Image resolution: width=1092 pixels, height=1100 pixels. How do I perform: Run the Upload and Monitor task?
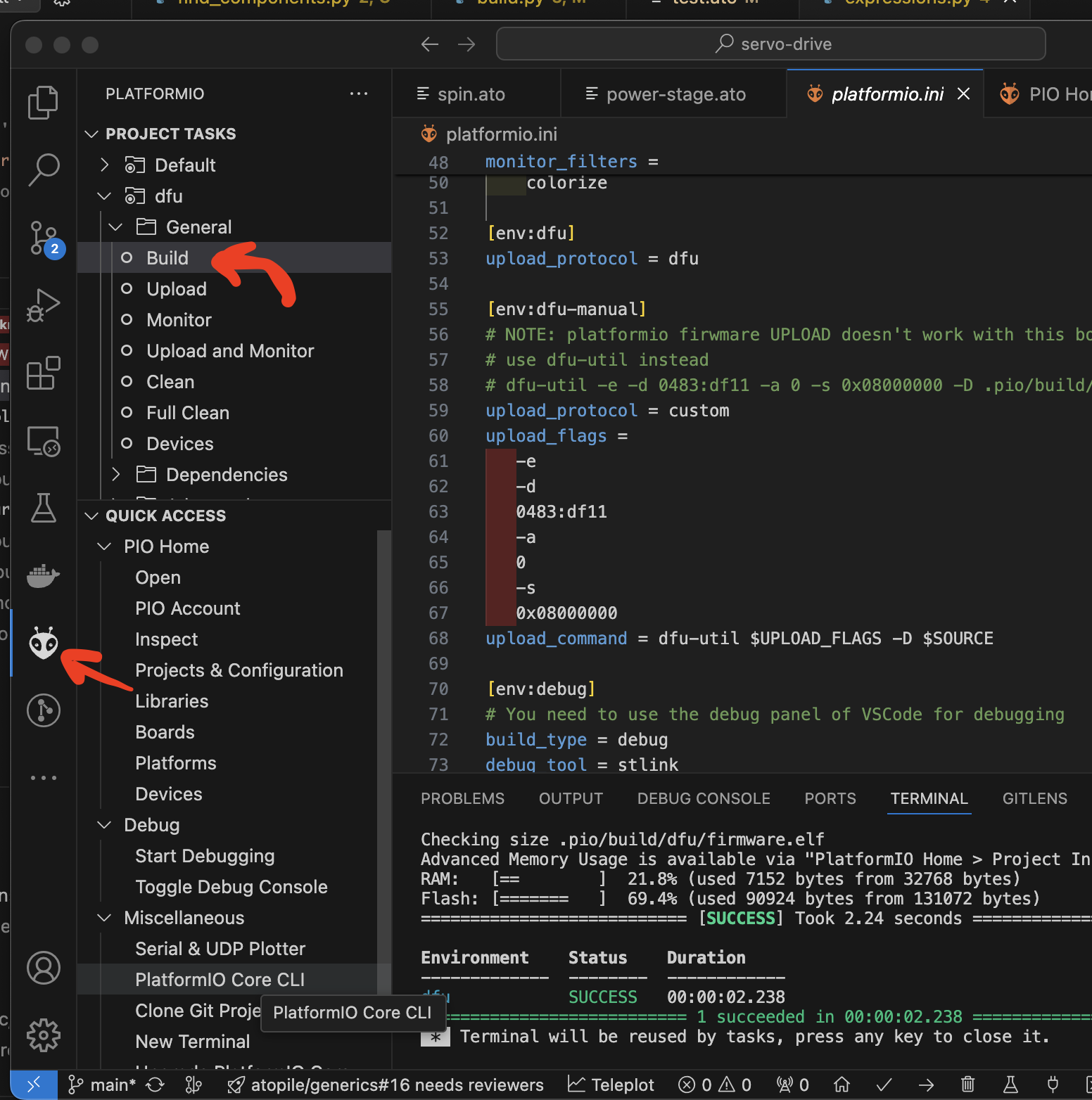[x=234, y=350]
